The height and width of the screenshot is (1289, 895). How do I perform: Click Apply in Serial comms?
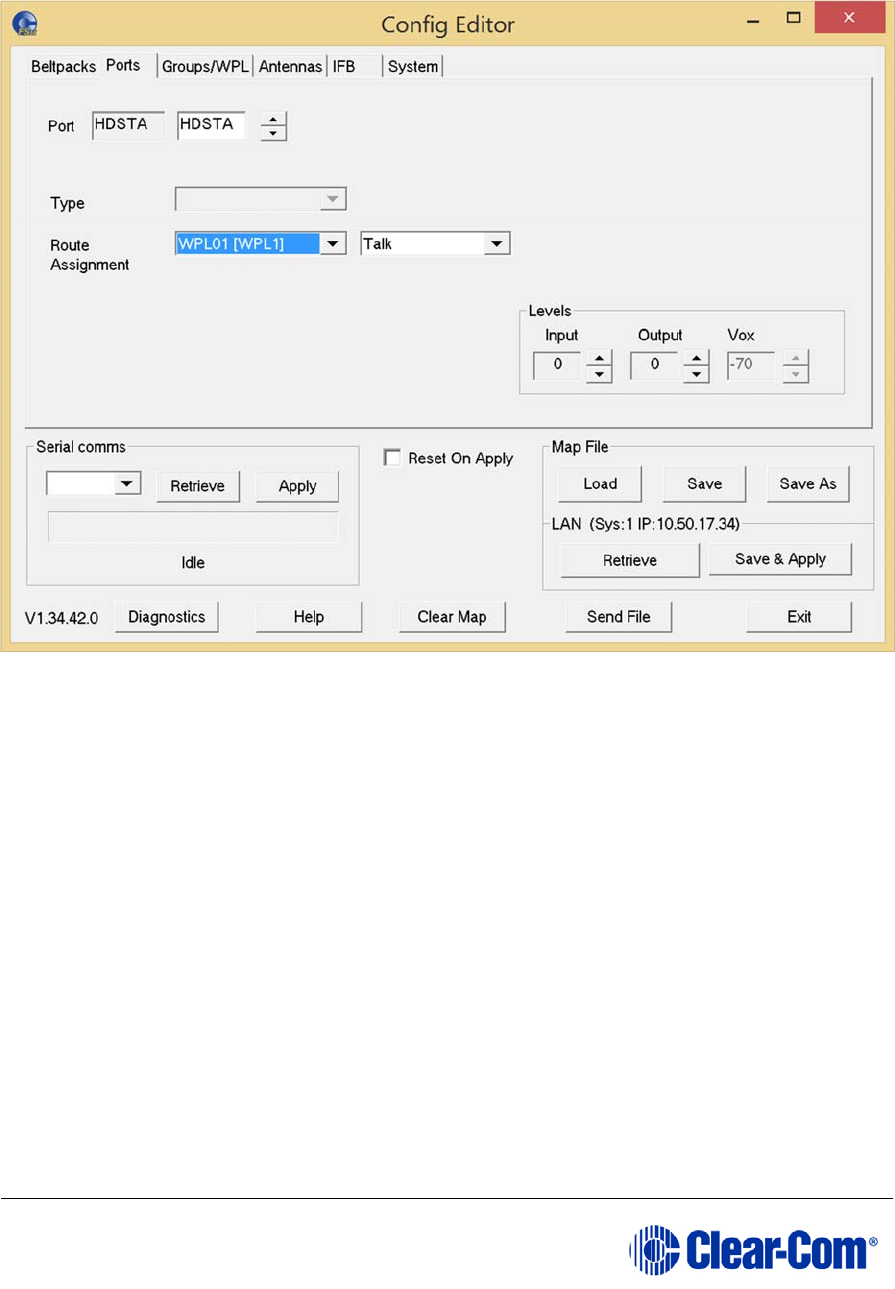pyautogui.click(x=298, y=486)
